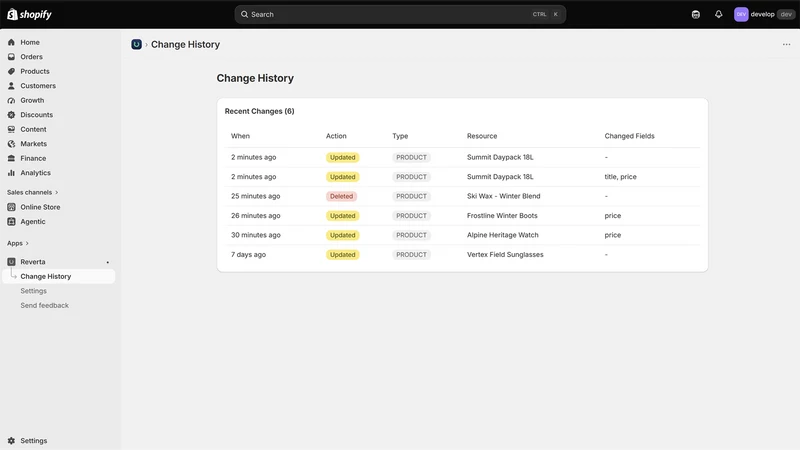
Task: Open the three-dot page actions menu
Action: (x=786, y=44)
